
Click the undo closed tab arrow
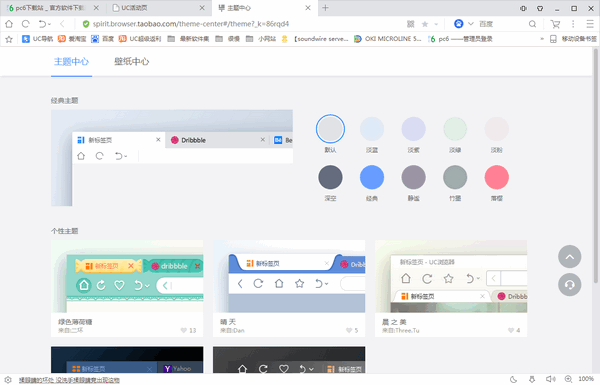pyautogui.click(x=42, y=24)
